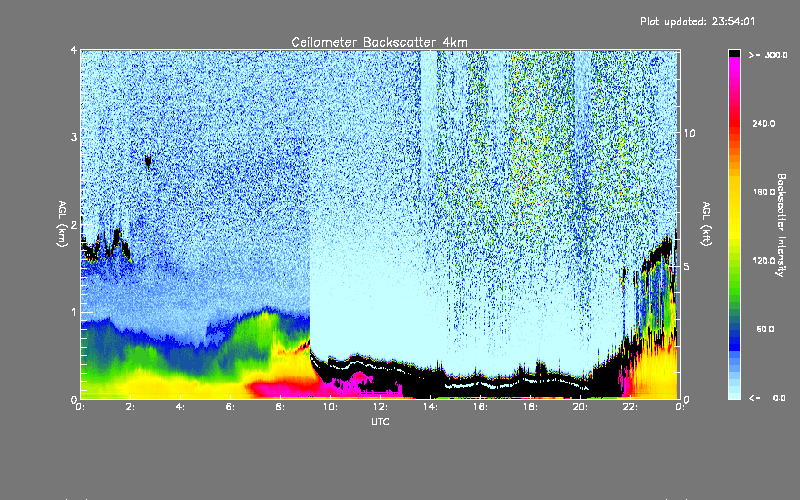This screenshot has width=800, height=500.
Task: Click the '120.0' colorbar value label
Action: pyautogui.click(x=764, y=261)
